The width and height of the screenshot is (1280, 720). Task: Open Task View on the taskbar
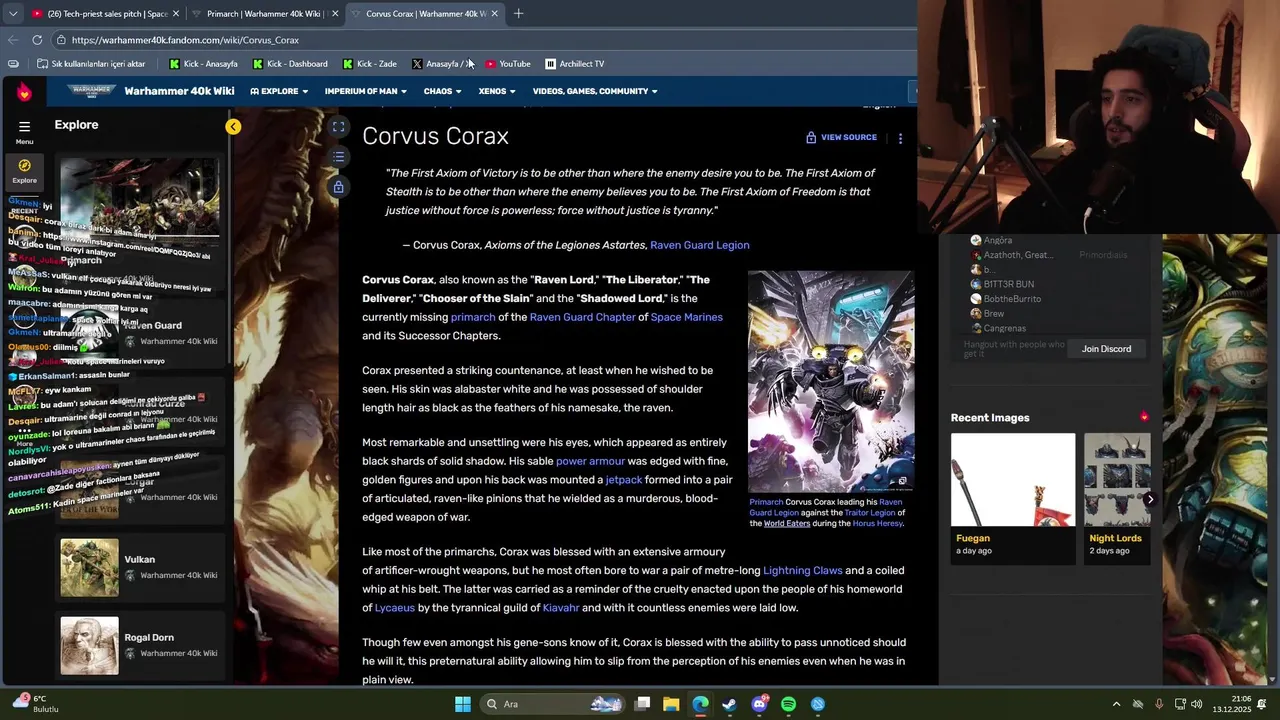[x=642, y=704]
